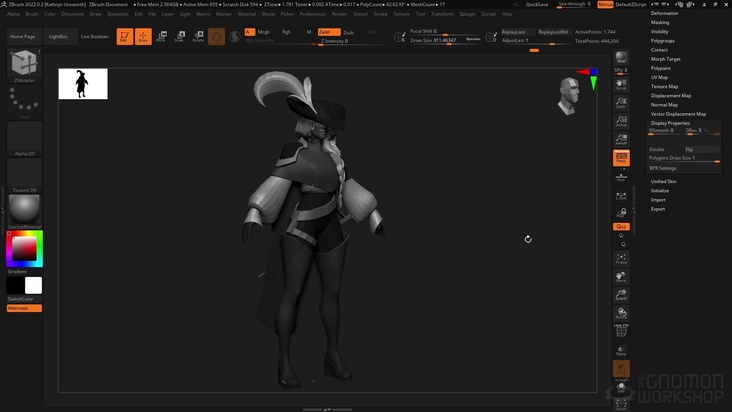Click the Solo mode icon
Screen dimensions: 732x412
click(x=621, y=387)
